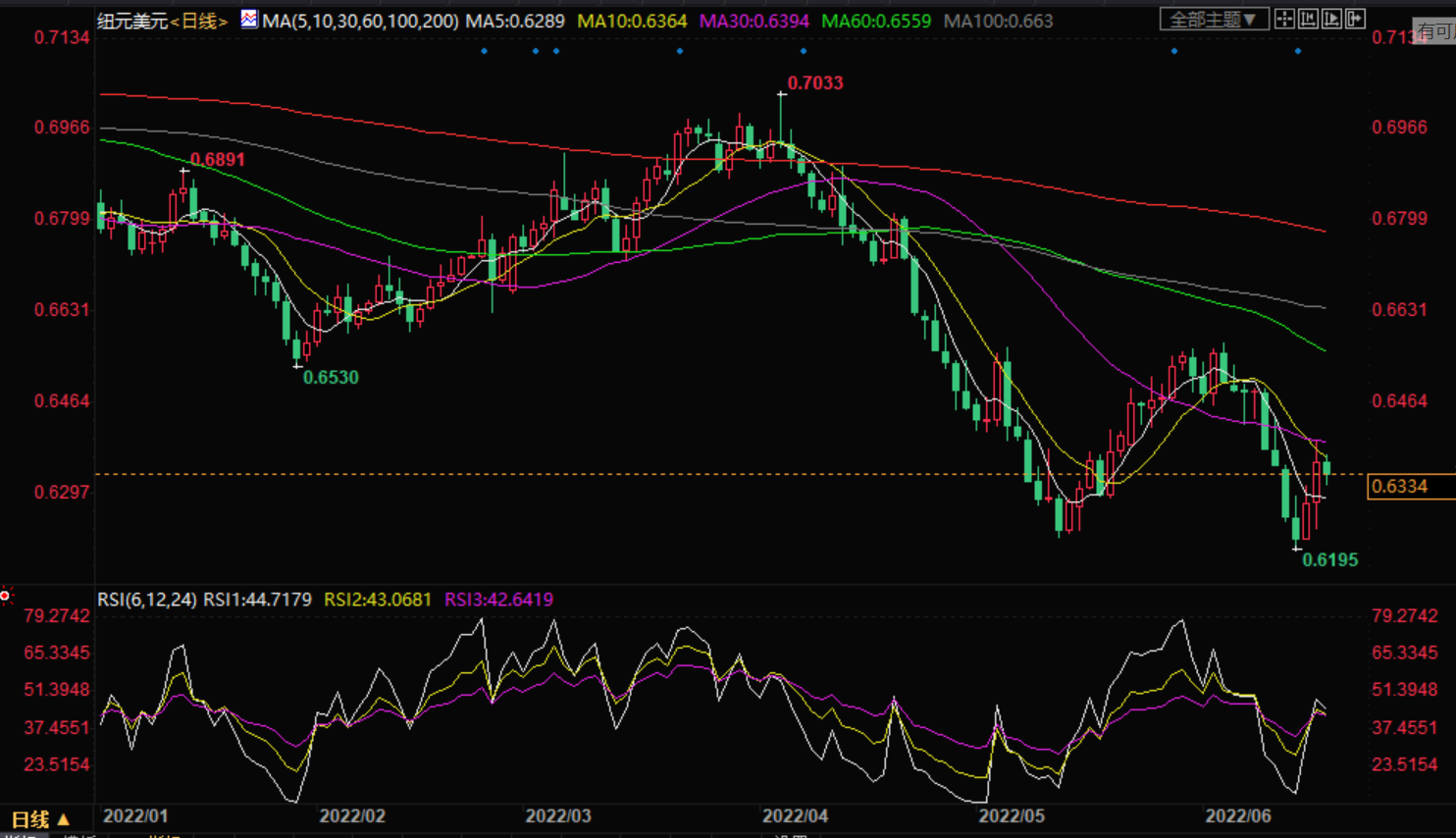
Task: Click the 0.6464 level on right price axis
Action: [x=1400, y=401]
